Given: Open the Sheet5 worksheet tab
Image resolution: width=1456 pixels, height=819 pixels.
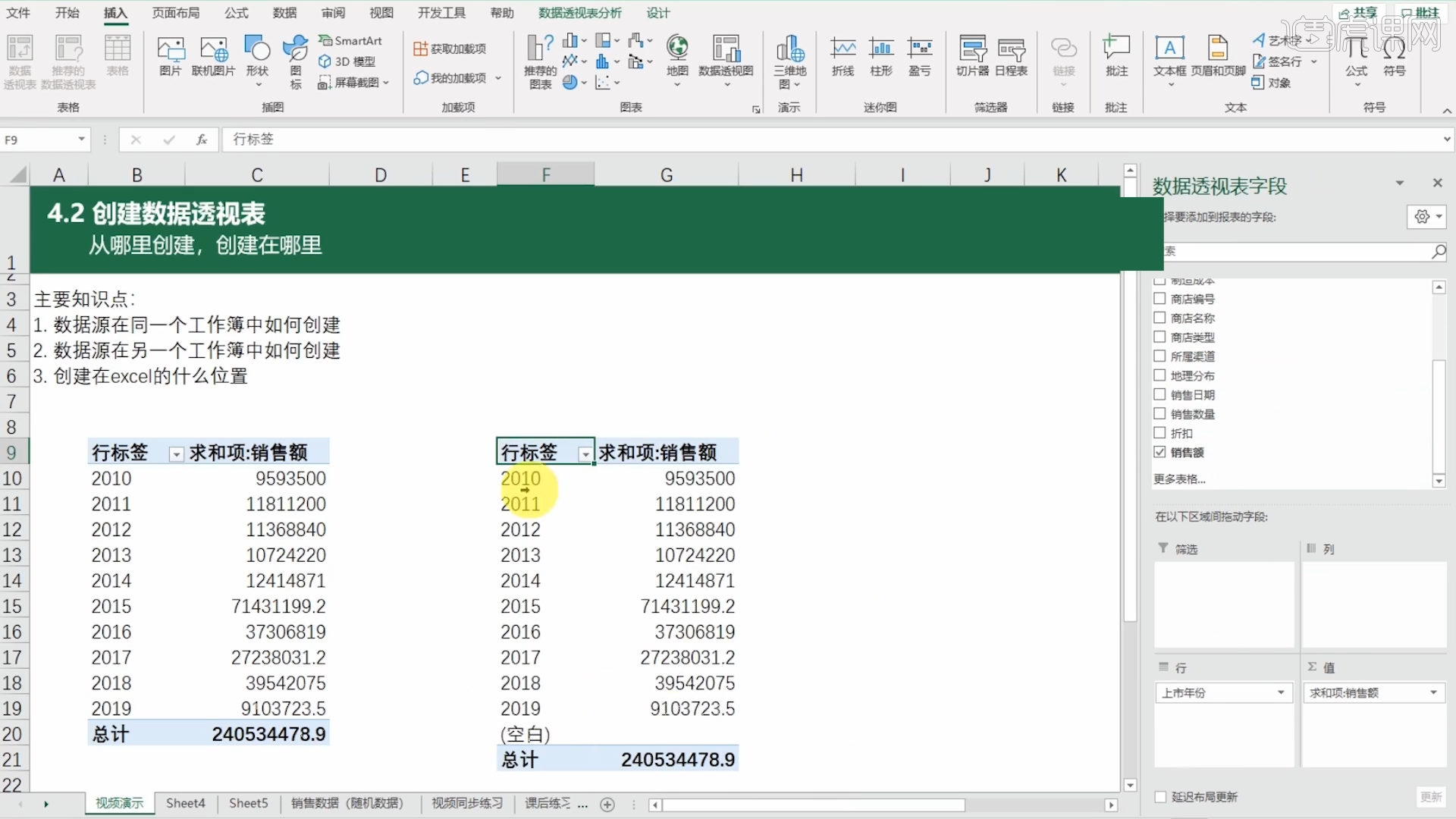Looking at the screenshot, I should [x=248, y=803].
